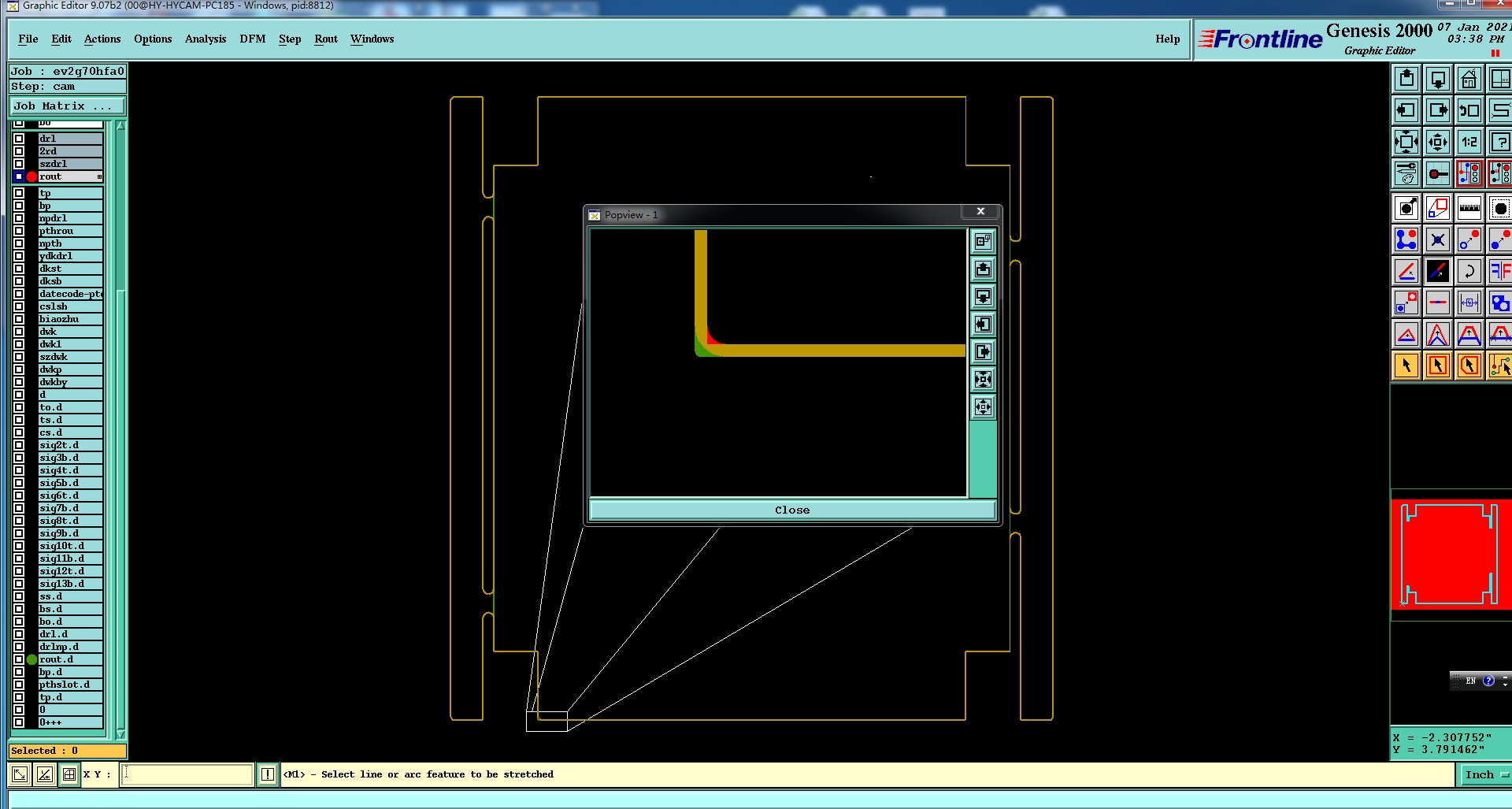Click the layer list scroll down arrow
Viewport: 1512px width, 809px height.
pos(120,733)
